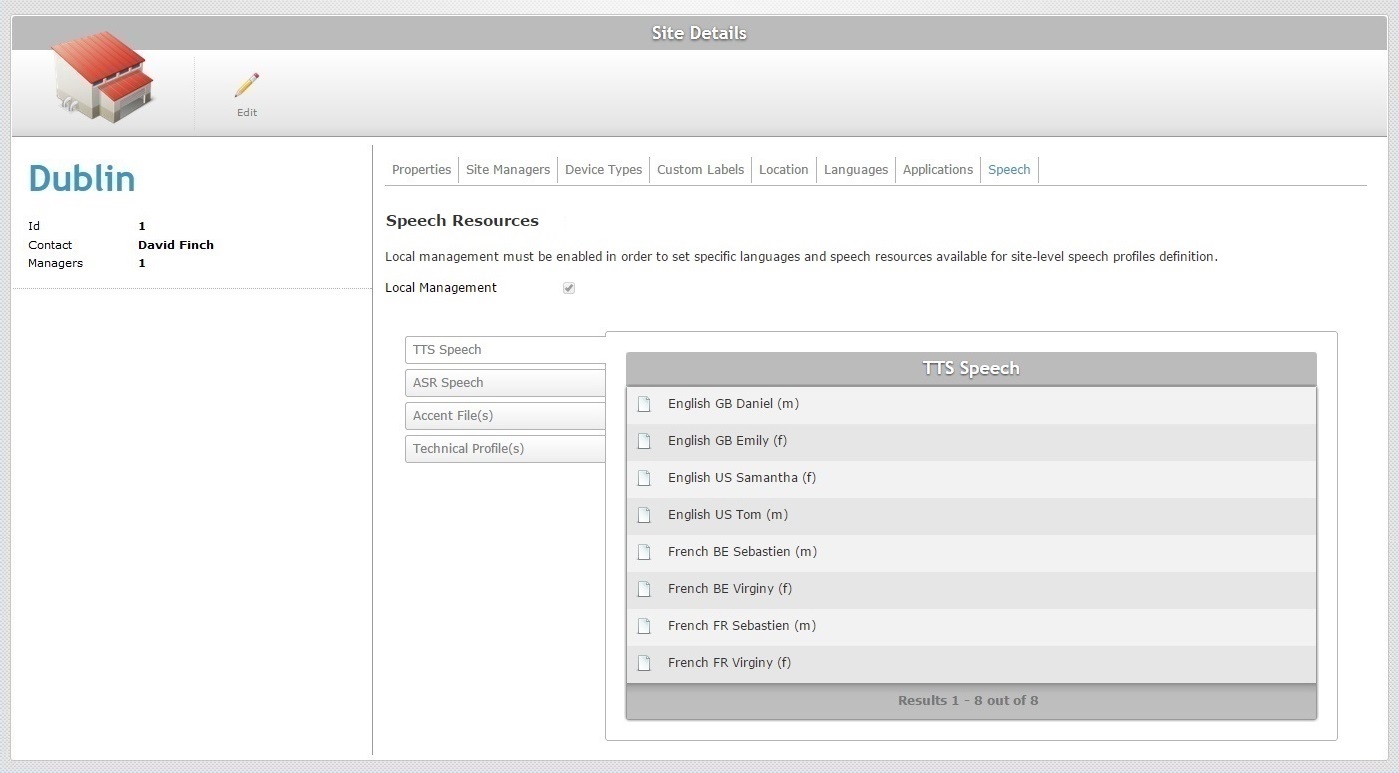Click the Site Details title bar
1399x773 pixels.
(699, 33)
